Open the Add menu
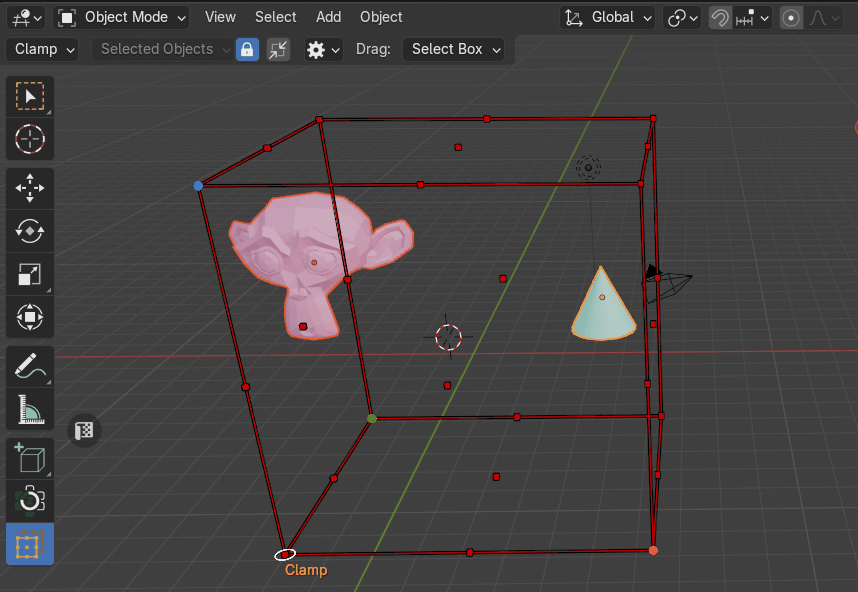858x592 pixels. point(328,18)
